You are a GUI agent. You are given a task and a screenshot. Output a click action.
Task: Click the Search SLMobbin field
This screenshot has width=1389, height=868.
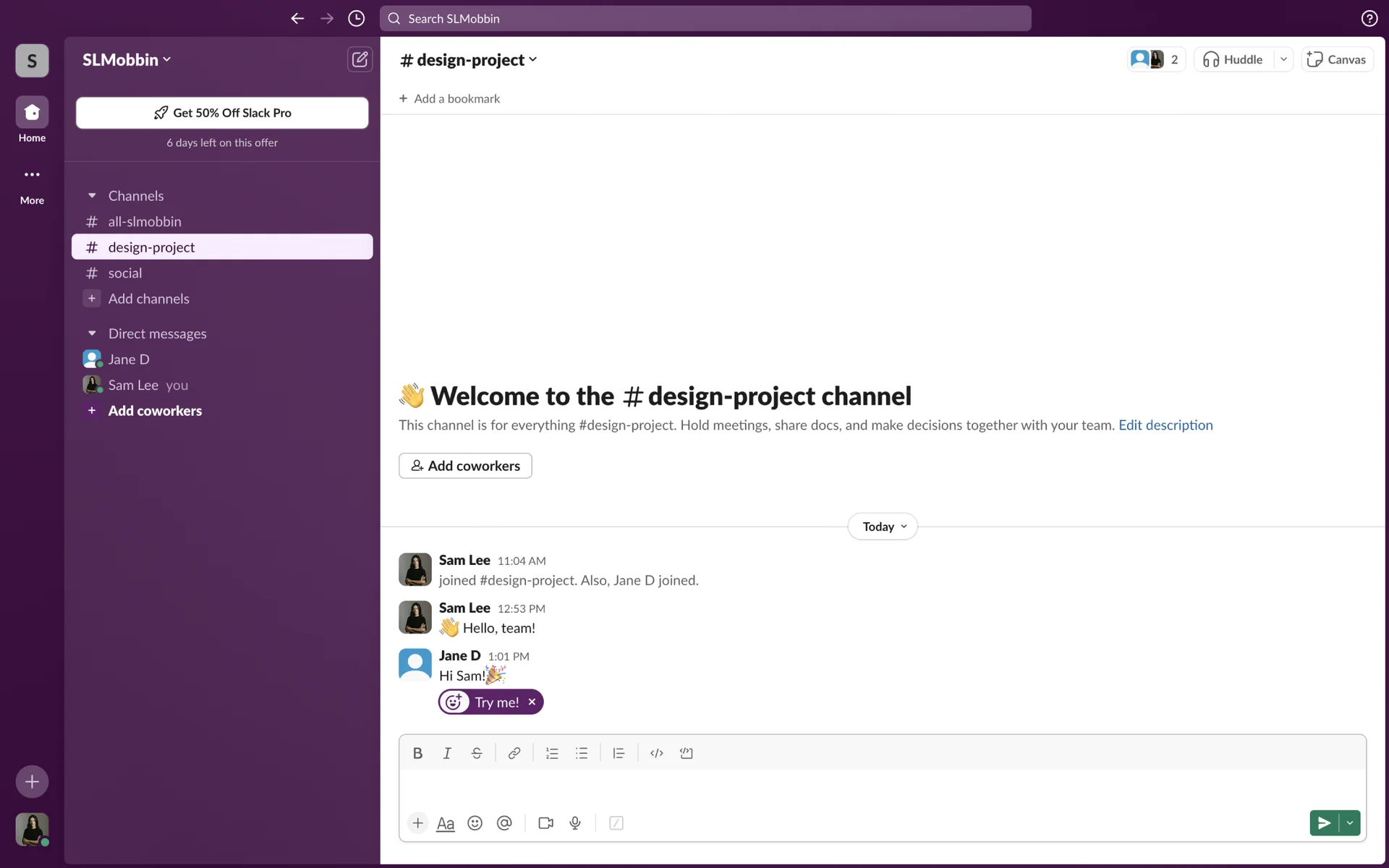point(705,19)
